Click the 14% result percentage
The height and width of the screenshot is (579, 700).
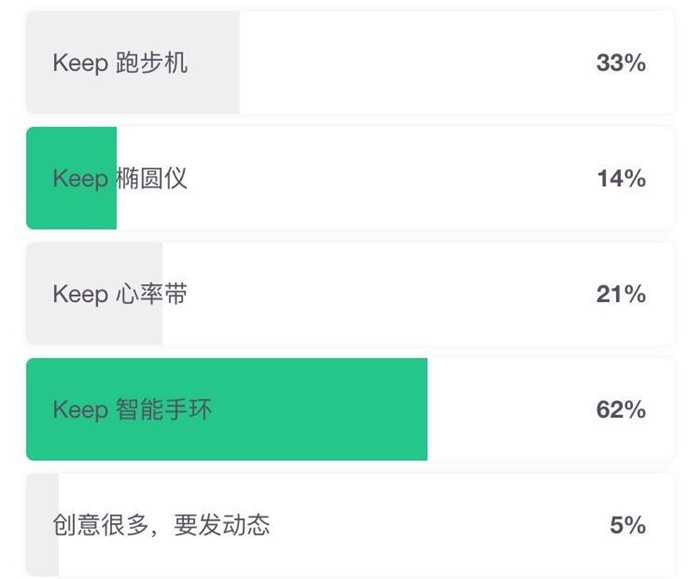[621, 178]
